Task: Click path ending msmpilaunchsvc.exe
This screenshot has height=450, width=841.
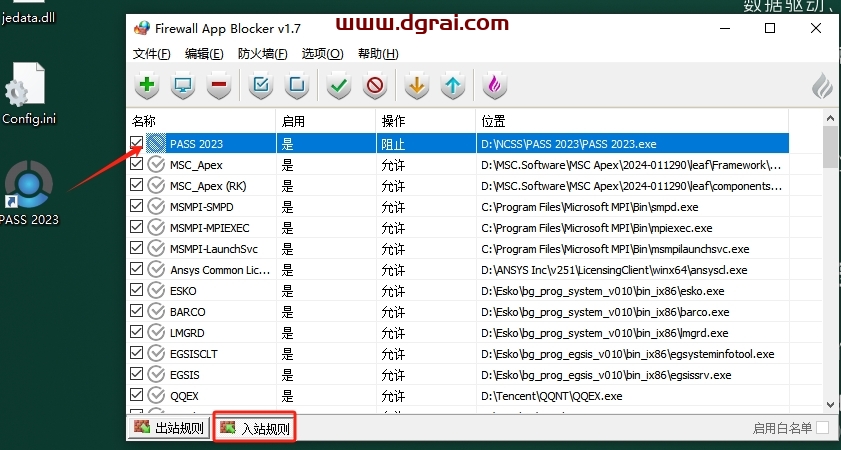Action: coord(615,249)
